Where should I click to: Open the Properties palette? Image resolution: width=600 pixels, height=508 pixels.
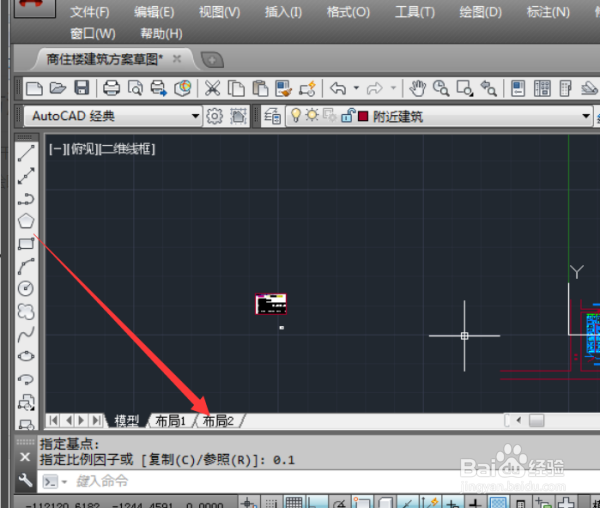[518, 88]
